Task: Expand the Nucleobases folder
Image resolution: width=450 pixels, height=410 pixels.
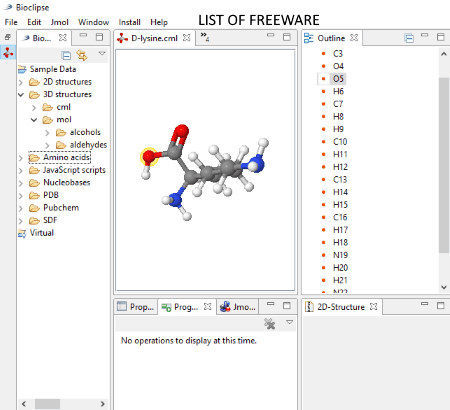Action: [21, 183]
